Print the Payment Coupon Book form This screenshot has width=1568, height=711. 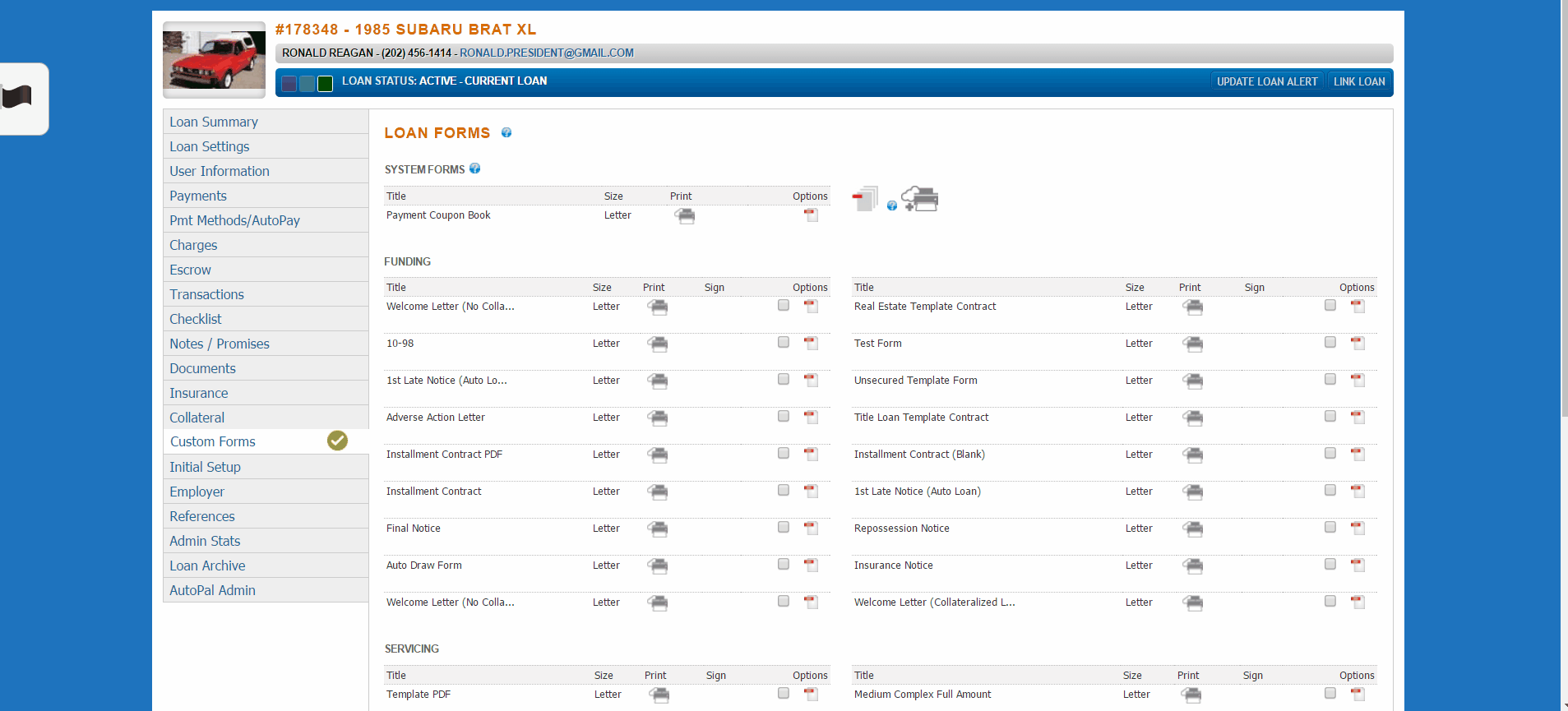684,216
